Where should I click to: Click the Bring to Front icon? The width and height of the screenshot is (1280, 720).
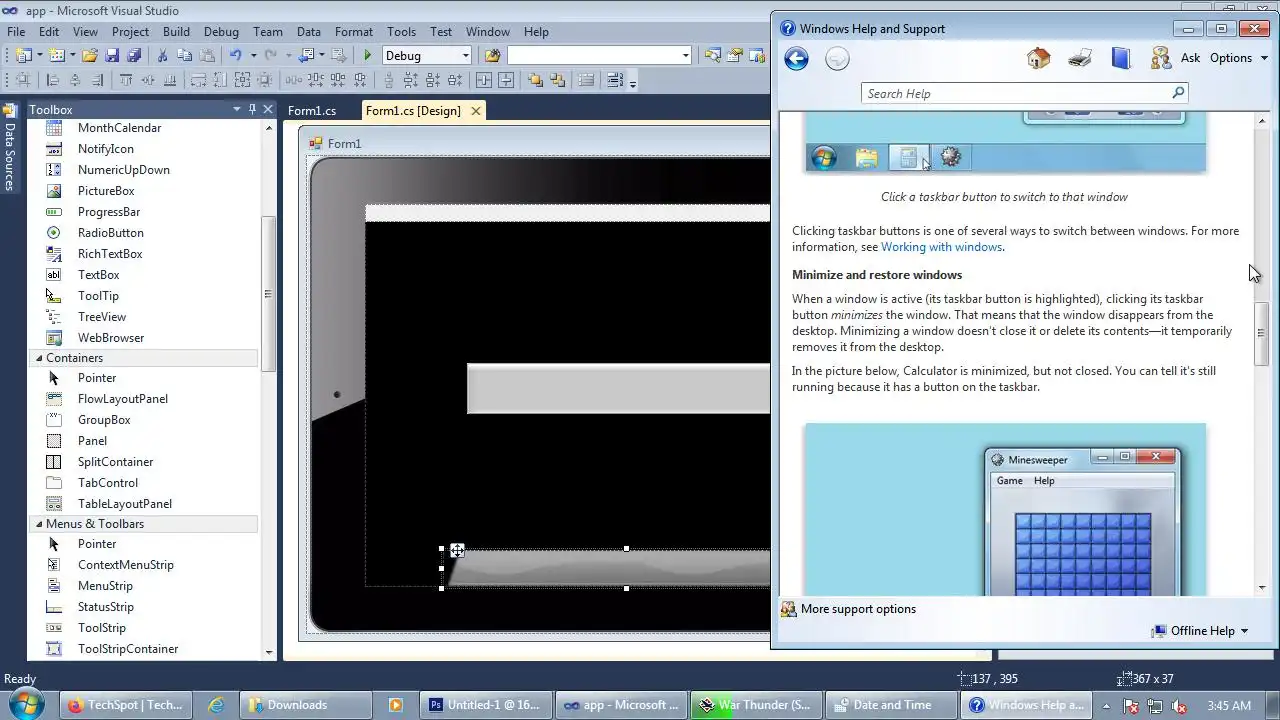(x=535, y=81)
